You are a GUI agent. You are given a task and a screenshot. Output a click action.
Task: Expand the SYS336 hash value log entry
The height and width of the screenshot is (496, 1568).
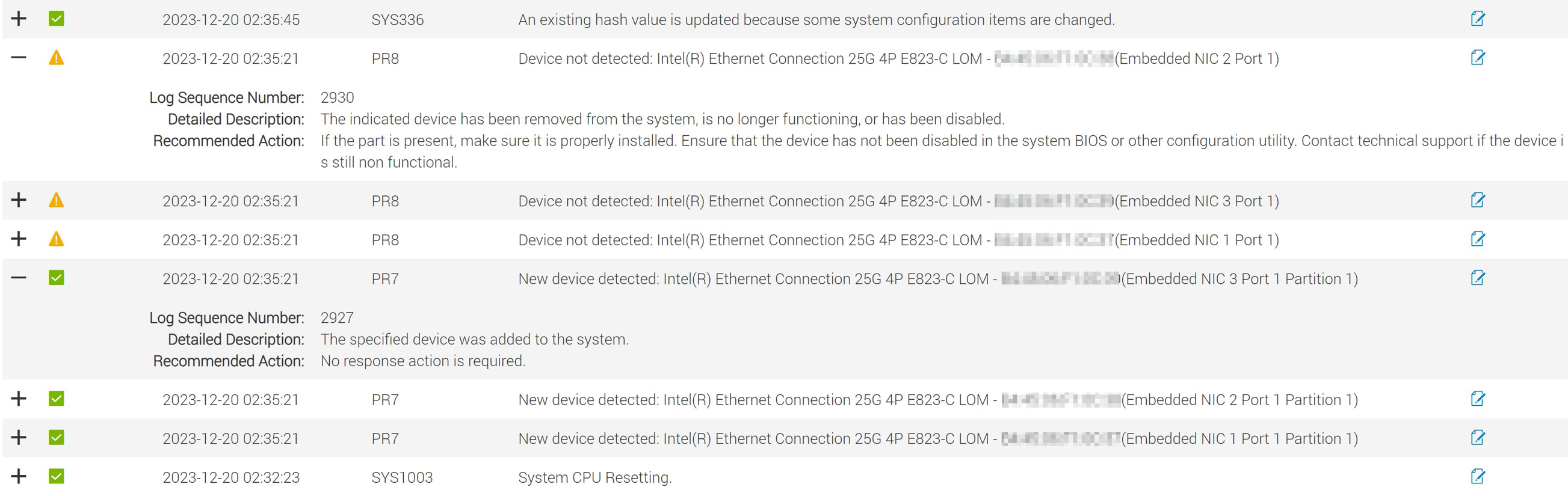click(19, 19)
